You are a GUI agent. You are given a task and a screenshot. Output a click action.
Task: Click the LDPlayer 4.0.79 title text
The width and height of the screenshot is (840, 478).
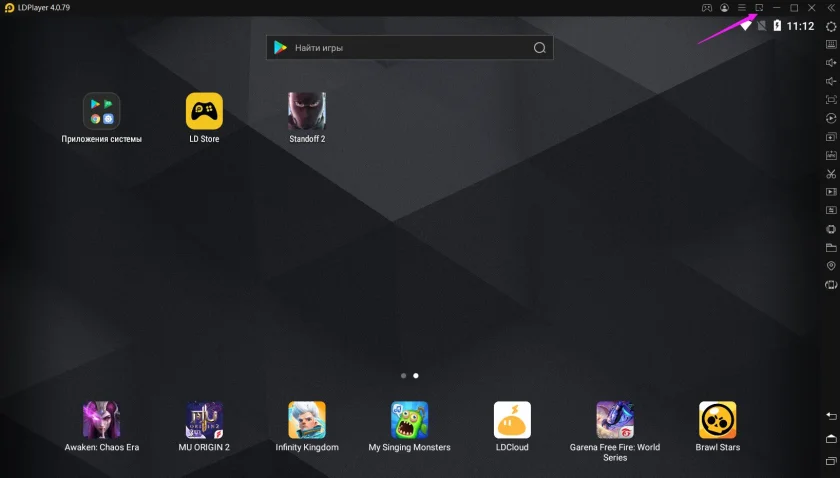tap(44, 8)
